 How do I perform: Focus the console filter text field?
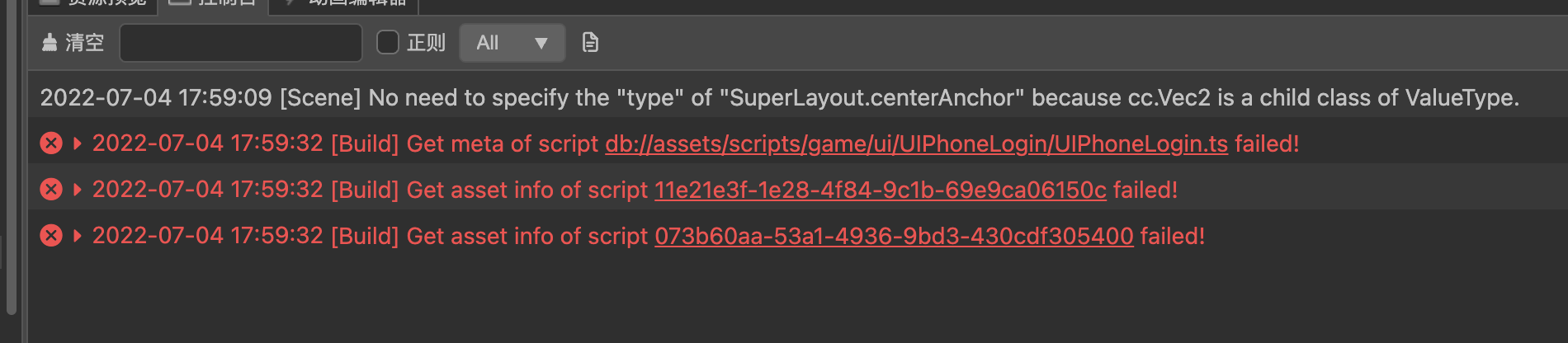pos(241,43)
